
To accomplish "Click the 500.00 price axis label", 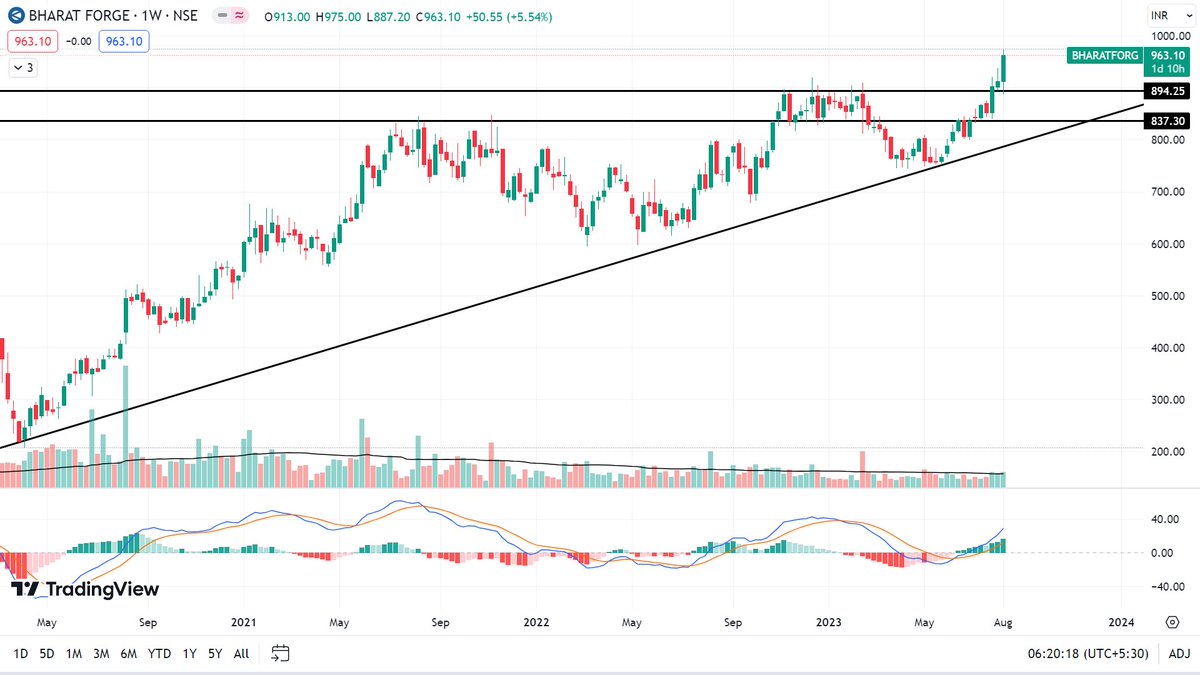I will 1168,296.
